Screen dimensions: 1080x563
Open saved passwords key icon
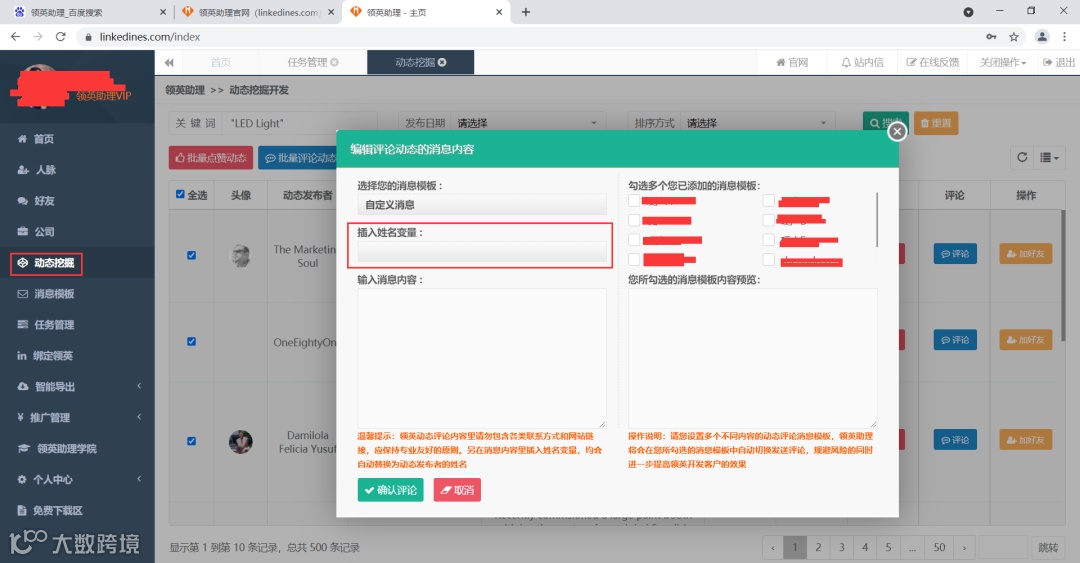click(990, 37)
